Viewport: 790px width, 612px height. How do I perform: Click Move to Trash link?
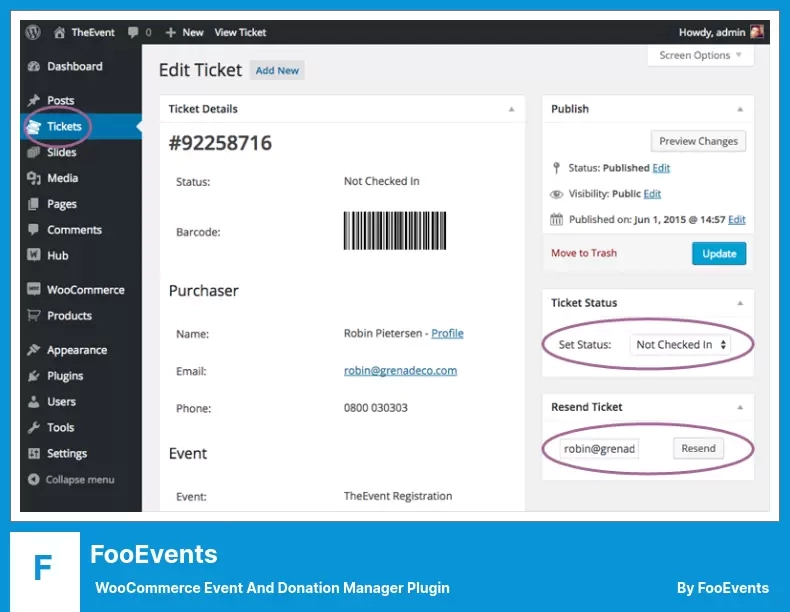coord(584,253)
